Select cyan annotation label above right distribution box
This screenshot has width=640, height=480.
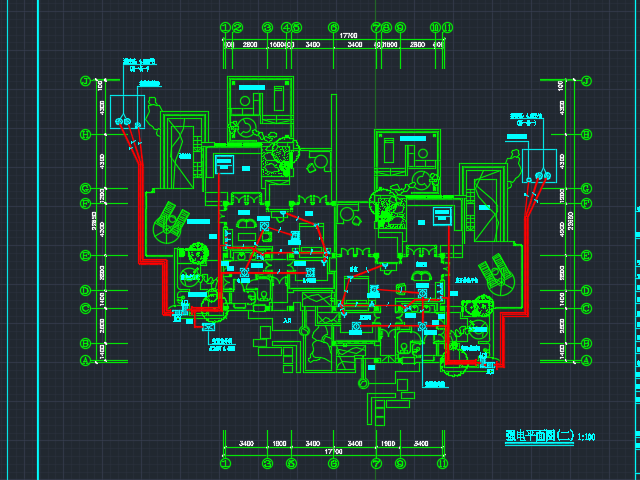(525, 119)
